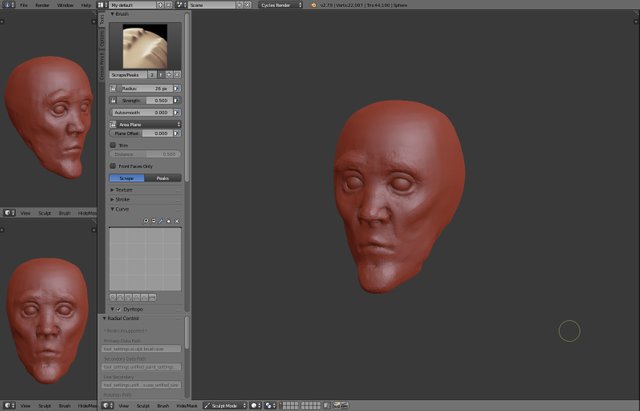Open the Render menu
640x411 pixels.
click(41, 5)
